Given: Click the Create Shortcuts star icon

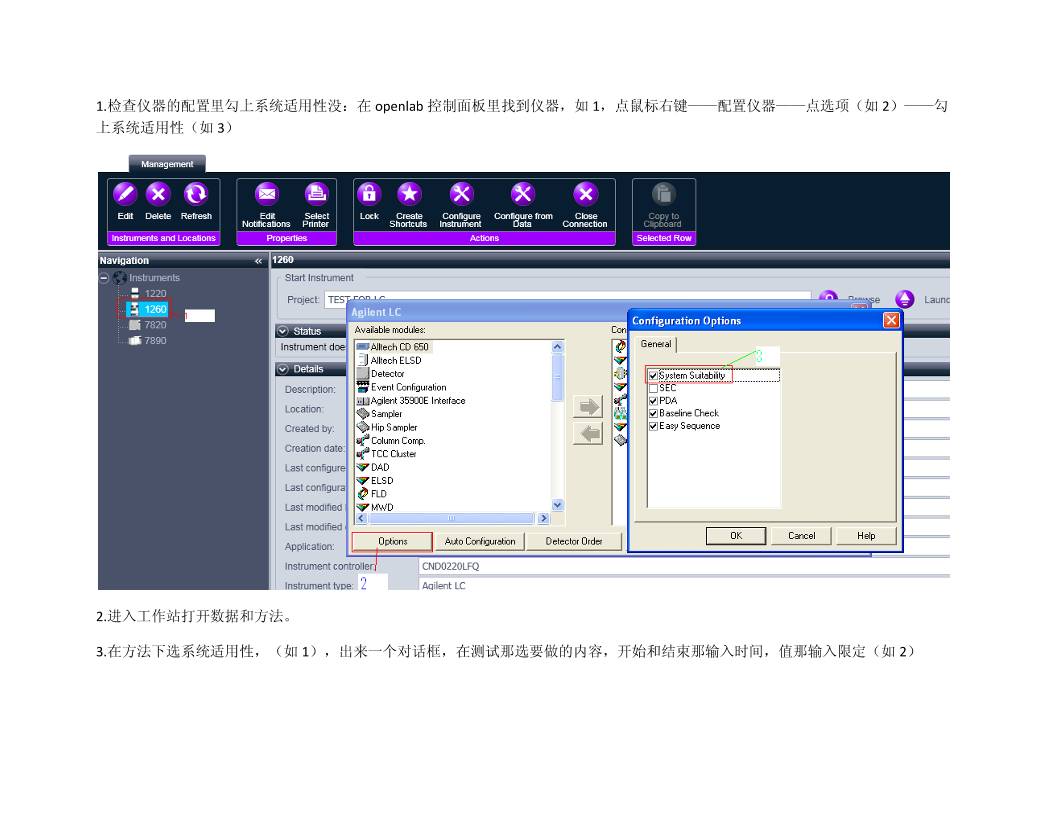Looking at the screenshot, I should click(x=409, y=194).
